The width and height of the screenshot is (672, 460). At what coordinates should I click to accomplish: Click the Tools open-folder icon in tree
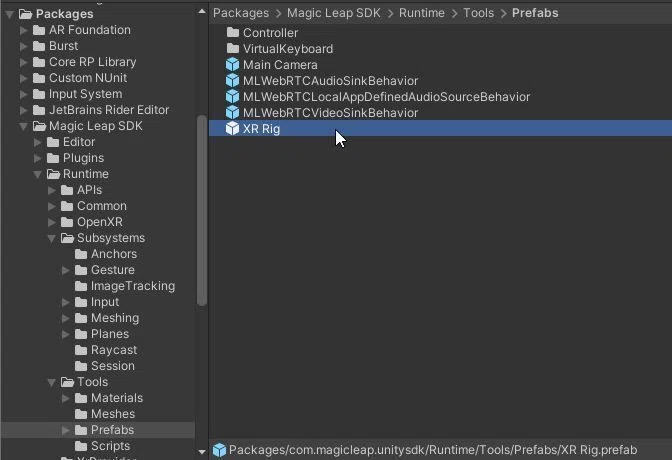coord(67,382)
